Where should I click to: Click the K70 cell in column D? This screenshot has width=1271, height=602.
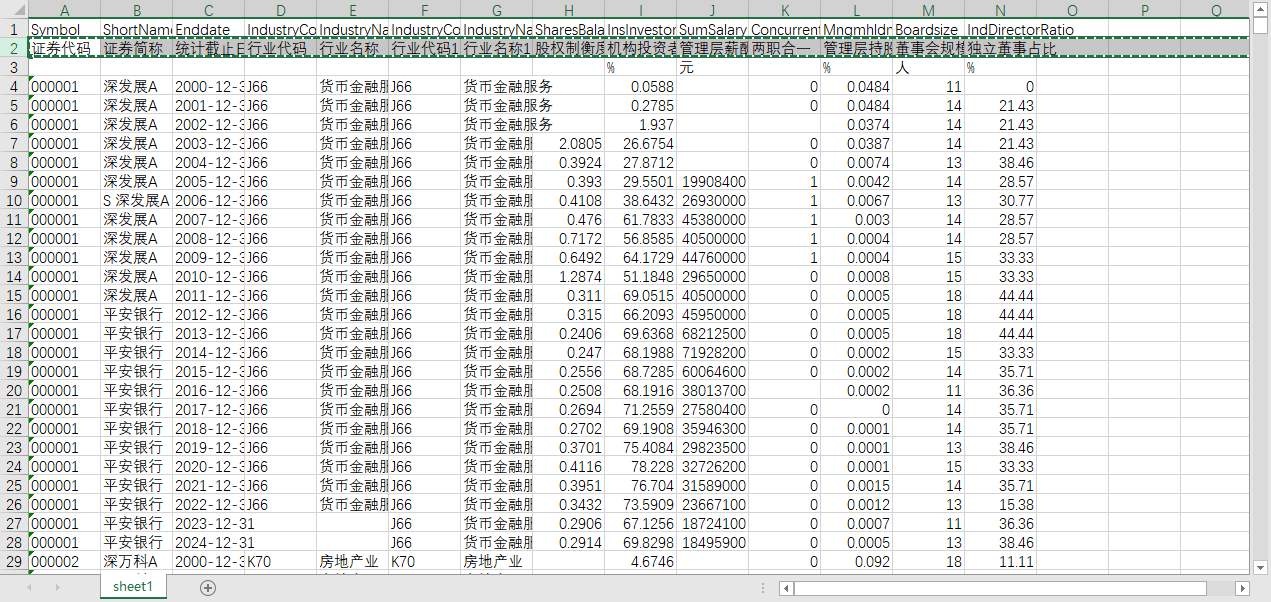pyautogui.click(x=280, y=562)
